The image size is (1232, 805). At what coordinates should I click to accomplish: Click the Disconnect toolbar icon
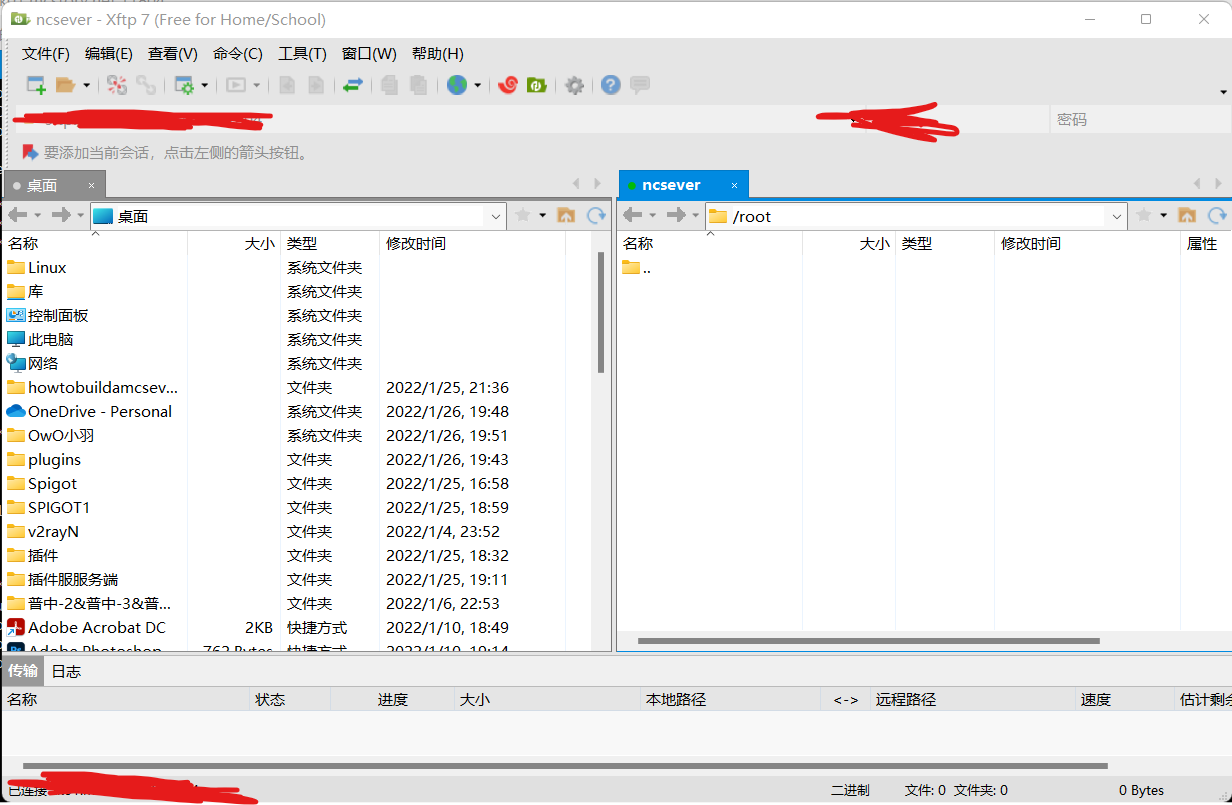(117, 85)
